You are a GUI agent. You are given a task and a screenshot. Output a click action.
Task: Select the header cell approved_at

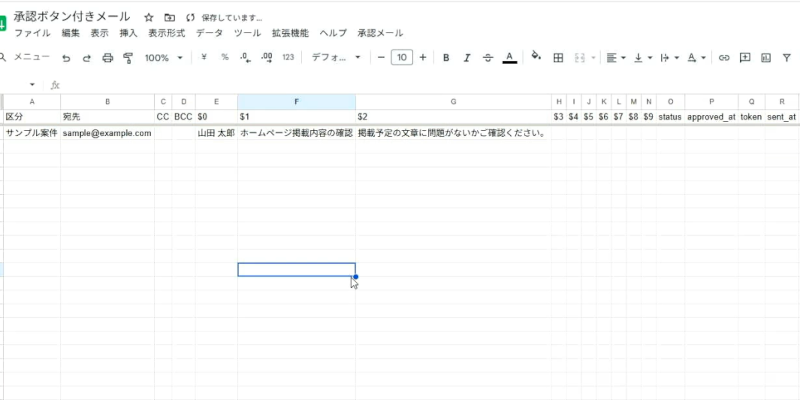pos(711,117)
